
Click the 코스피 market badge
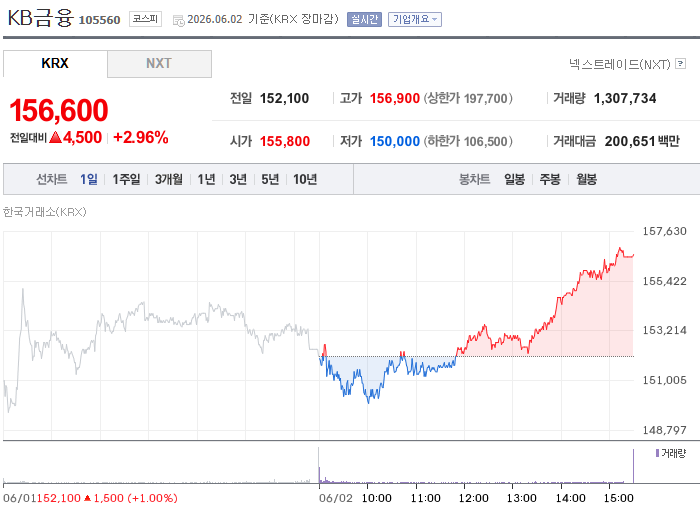click(146, 19)
